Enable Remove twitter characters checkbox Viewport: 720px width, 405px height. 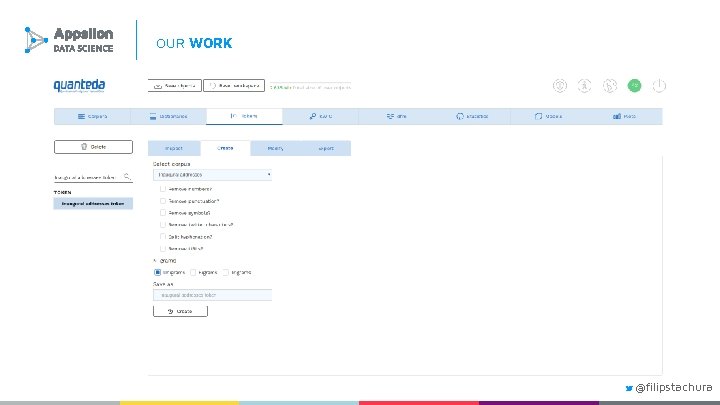click(163, 225)
